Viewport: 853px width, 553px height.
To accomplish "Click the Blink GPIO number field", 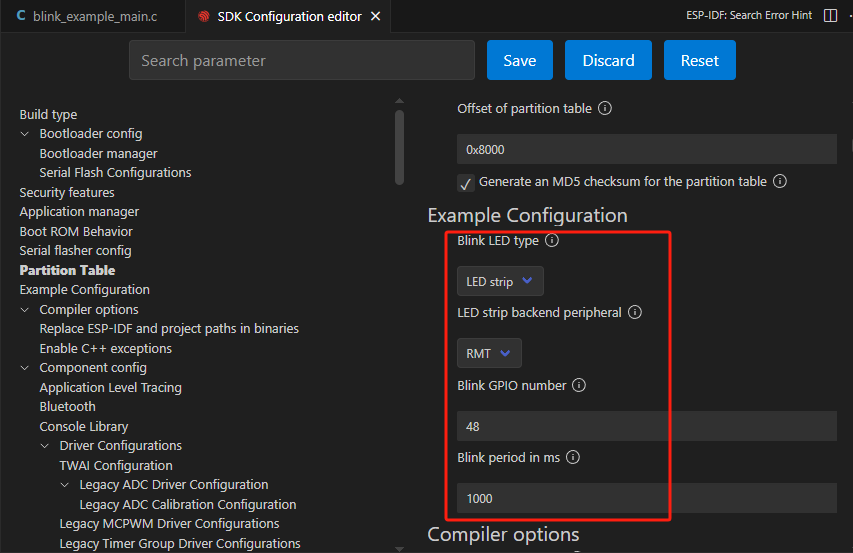I will [647, 426].
